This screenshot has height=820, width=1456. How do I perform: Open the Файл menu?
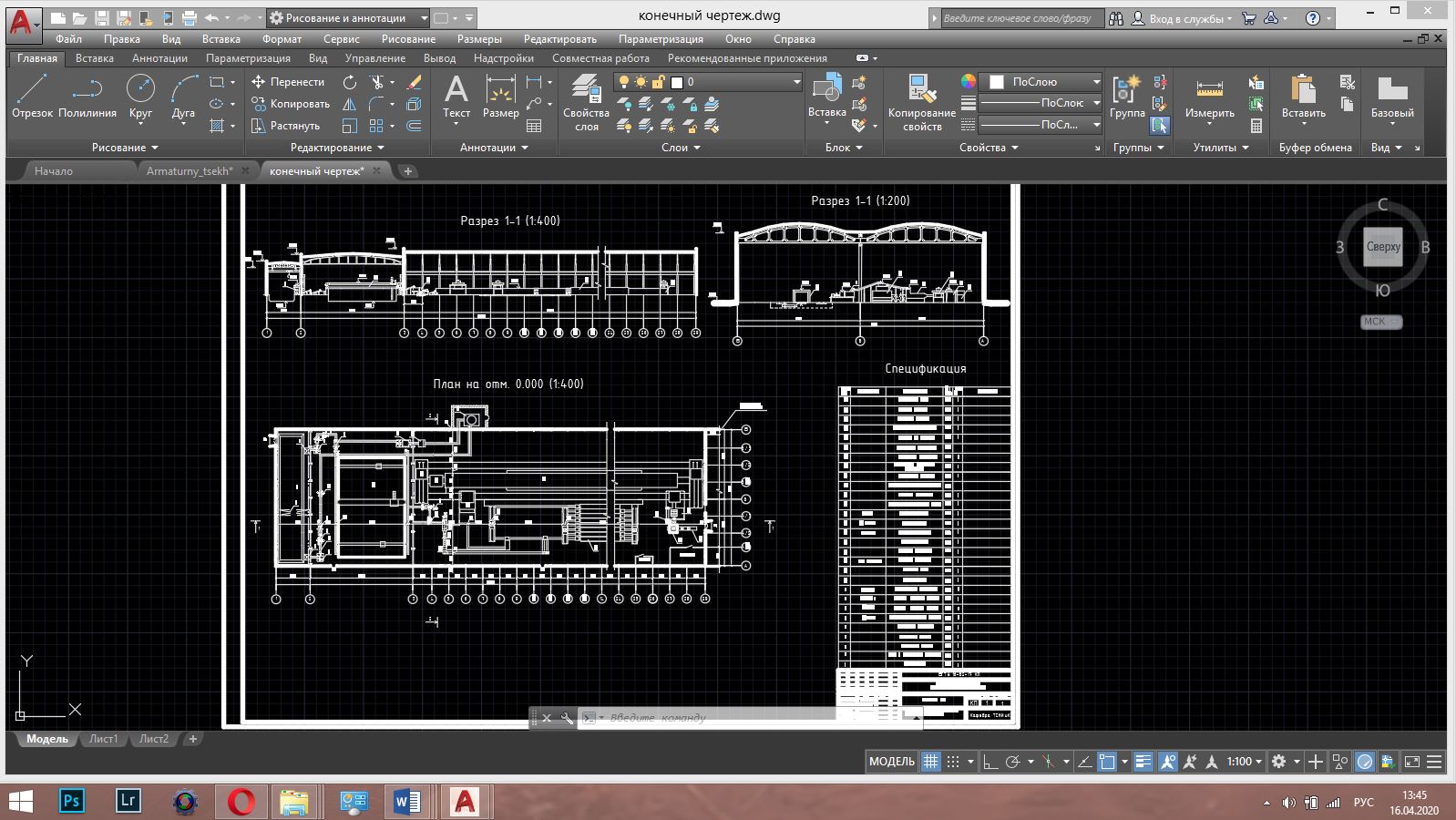[68, 39]
